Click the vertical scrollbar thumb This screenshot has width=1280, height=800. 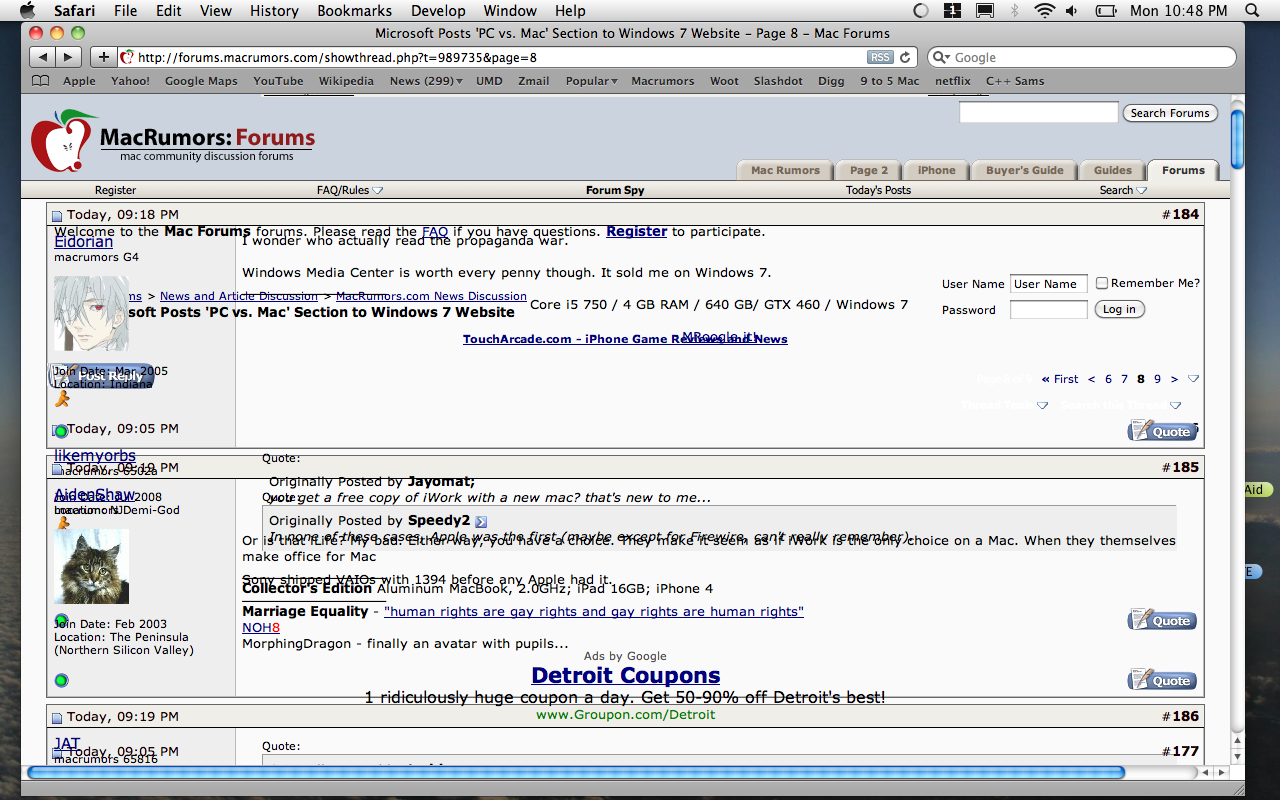click(1237, 139)
